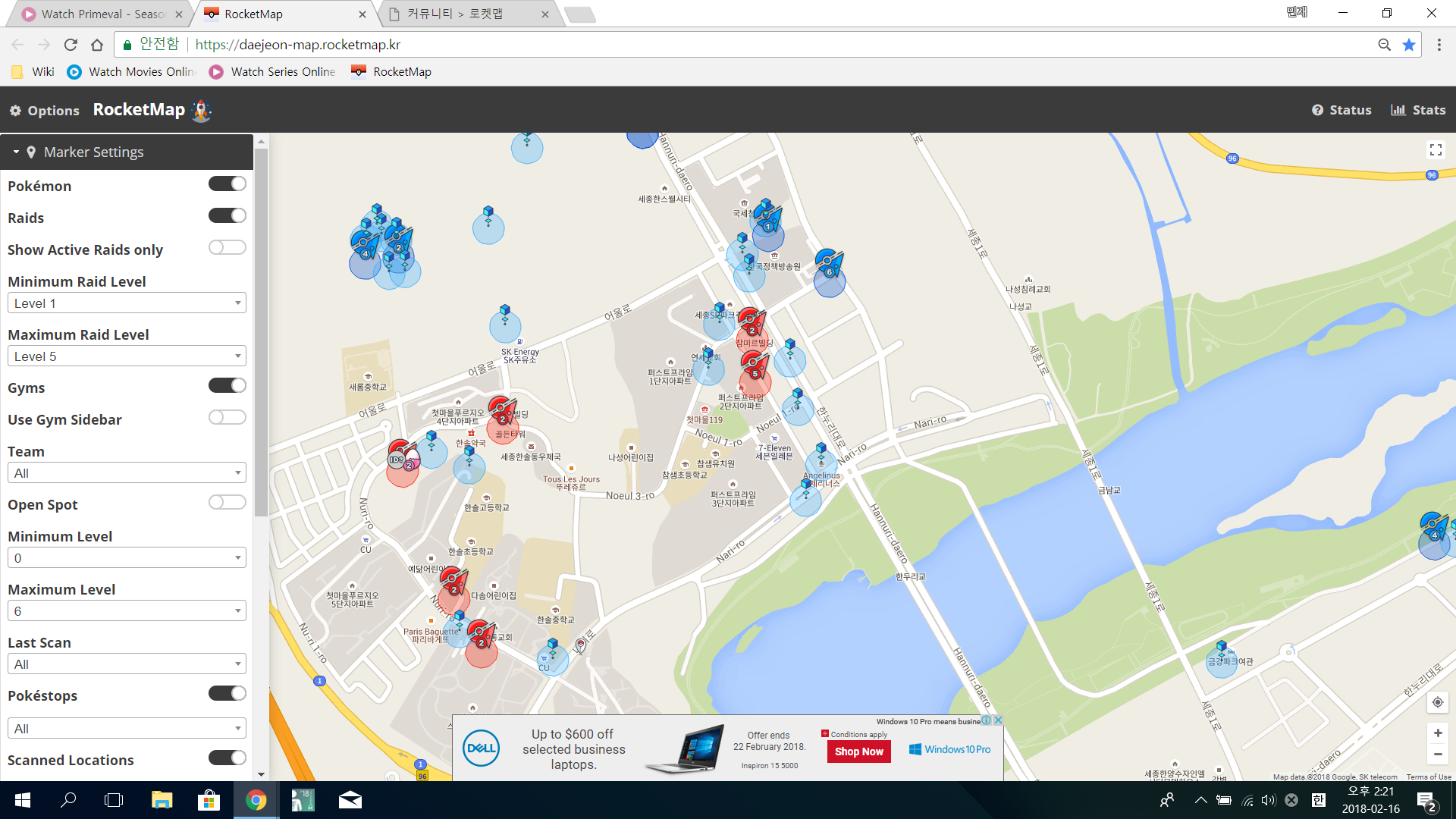Open the Stats chart icon
This screenshot has height=819, width=1456.
coord(1418,110)
